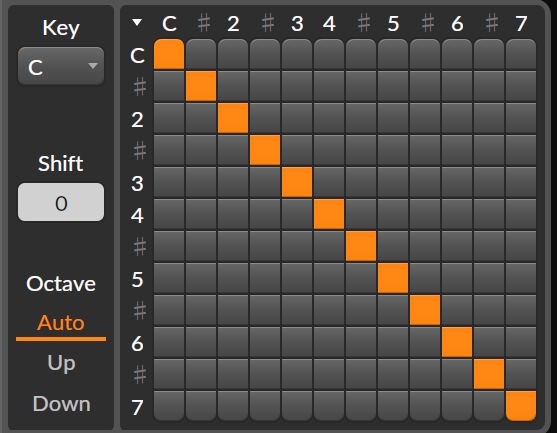The width and height of the screenshot is (557, 433).
Task: Toggle the orange cell at row 6, column 6
Action: [x=457, y=342]
